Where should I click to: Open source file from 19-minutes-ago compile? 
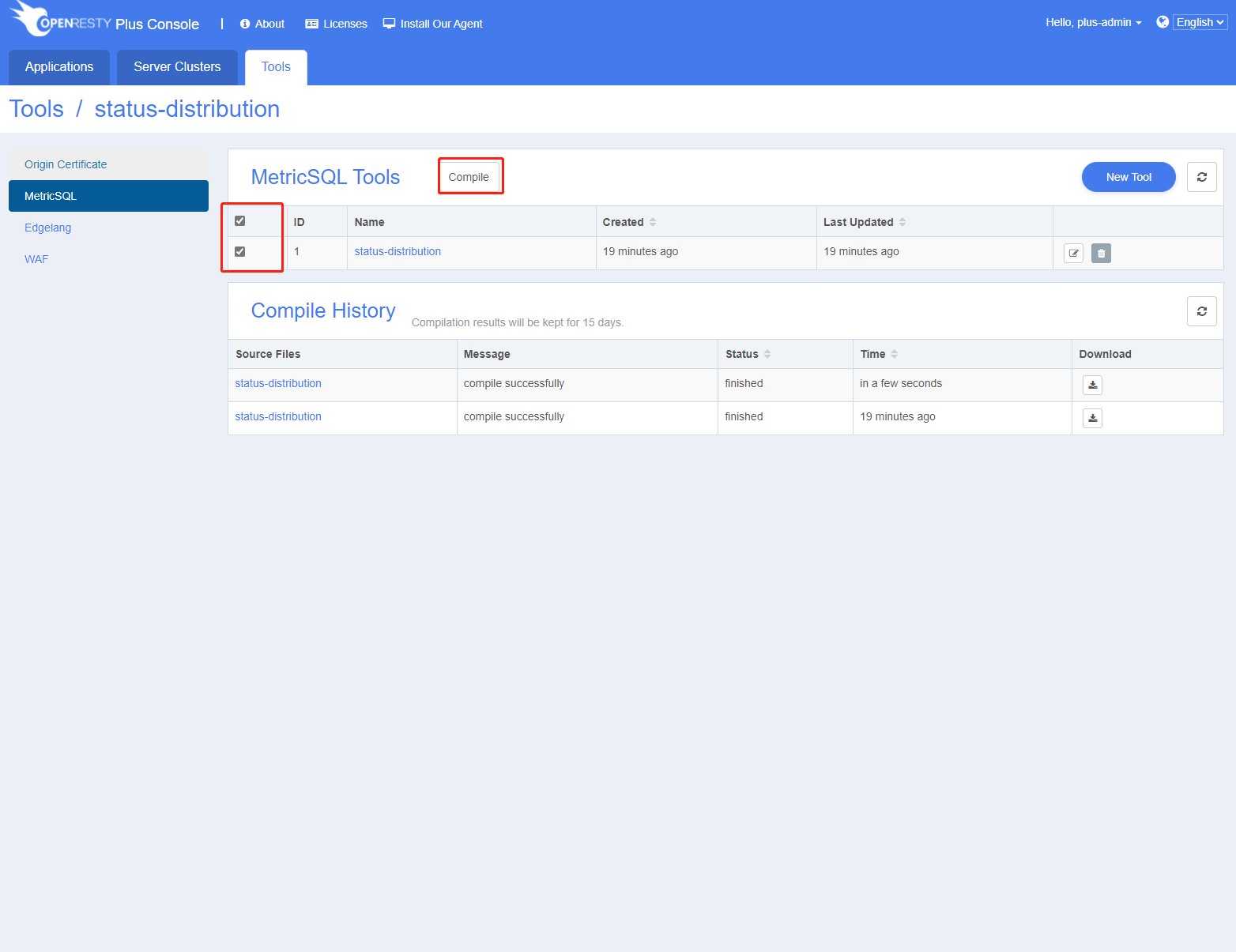click(278, 416)
